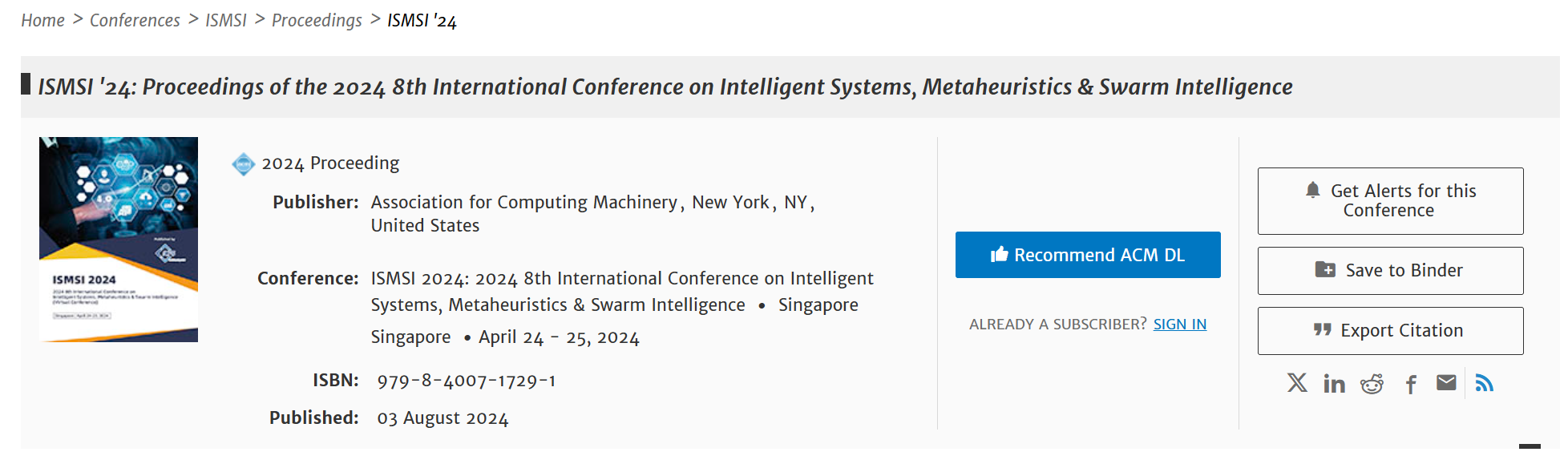Click the thumbs-up Recommend icon
The height and width of the screenshot is (476, 1568).
(999, 254)
